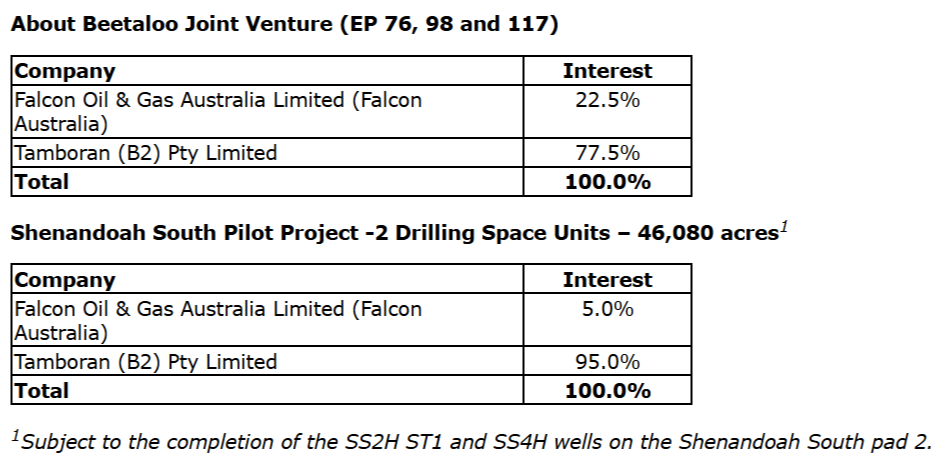
Task: Click the footnote about SS2H ST1 wells
Action: pos(475,441)
